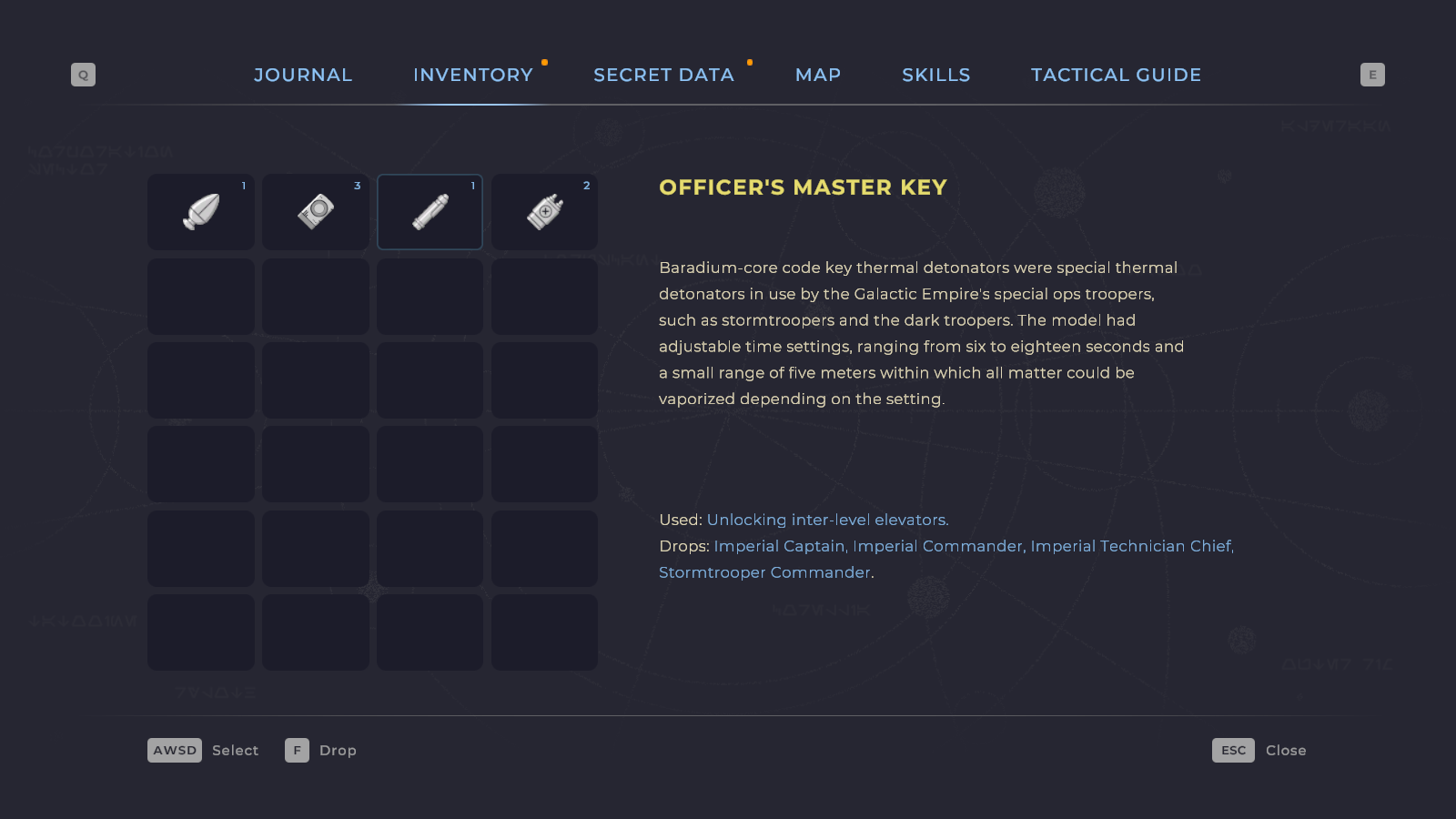Select the medical pack item with quantity 2

[544, 212]
